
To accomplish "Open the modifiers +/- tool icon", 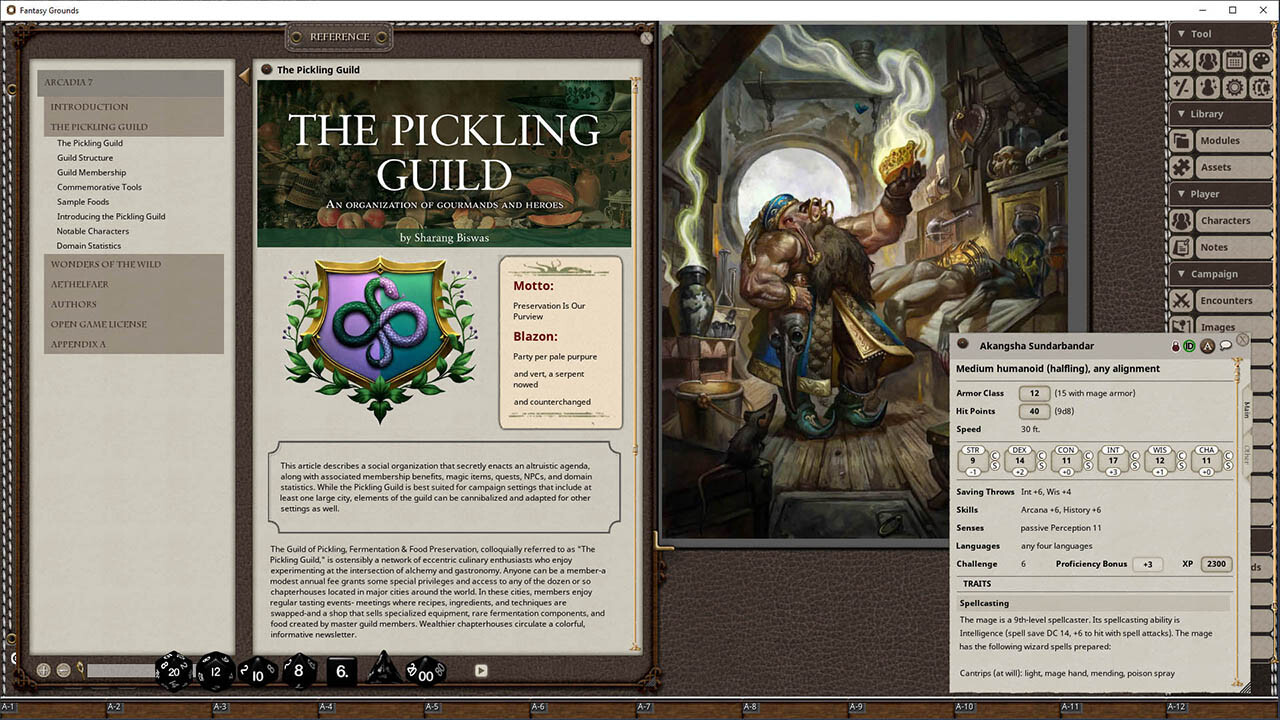I will click(1182, 88).
